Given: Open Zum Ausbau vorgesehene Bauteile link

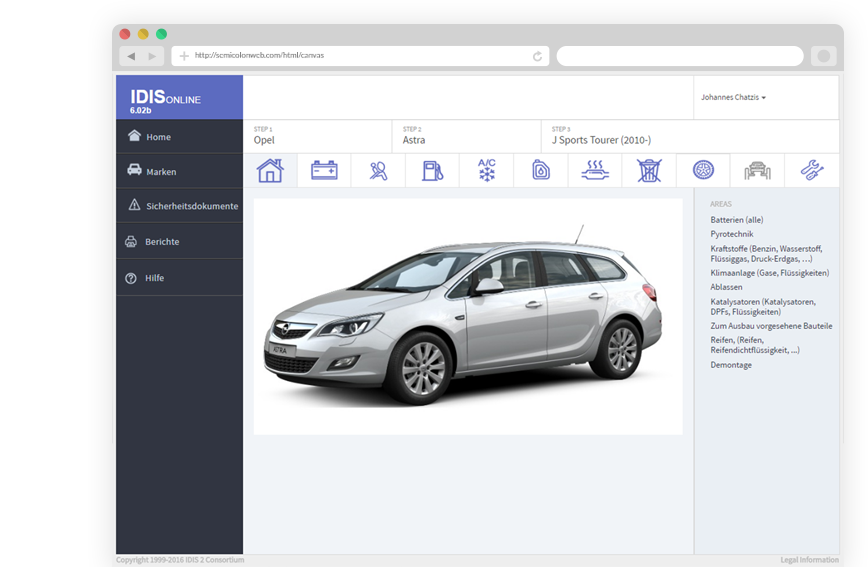Looking at the screenshot, I should (x=772, y=326).
